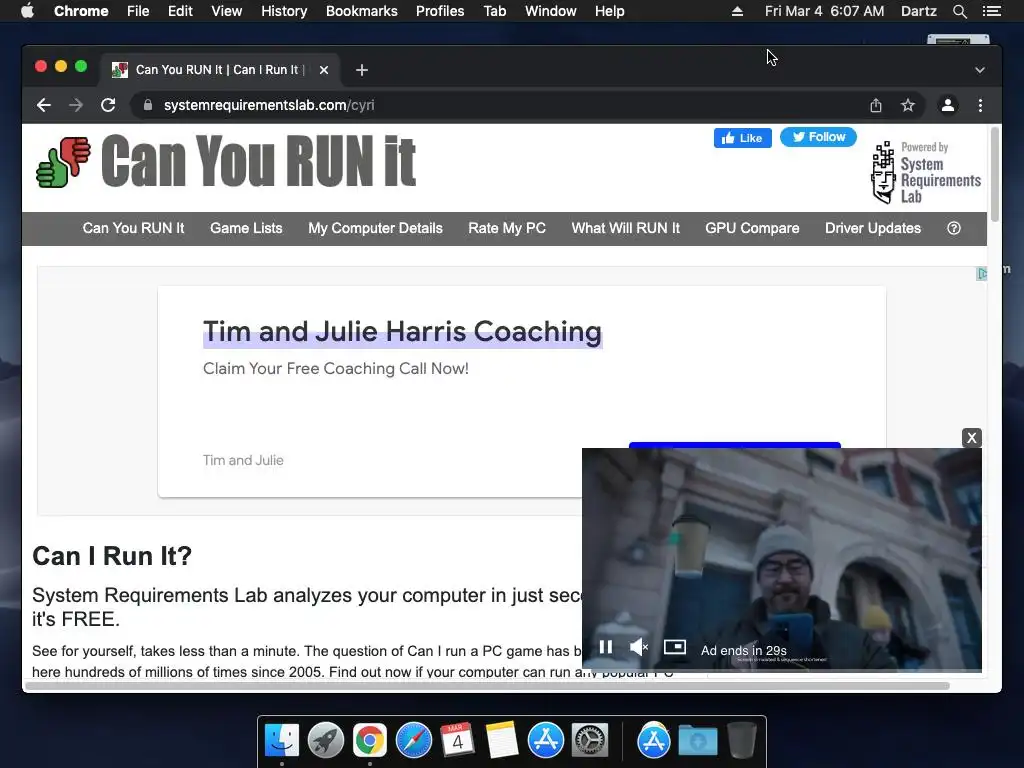Open the Help menu
Image resolution: width=1024 pixels, height=768 pixels.
point(609,11)
